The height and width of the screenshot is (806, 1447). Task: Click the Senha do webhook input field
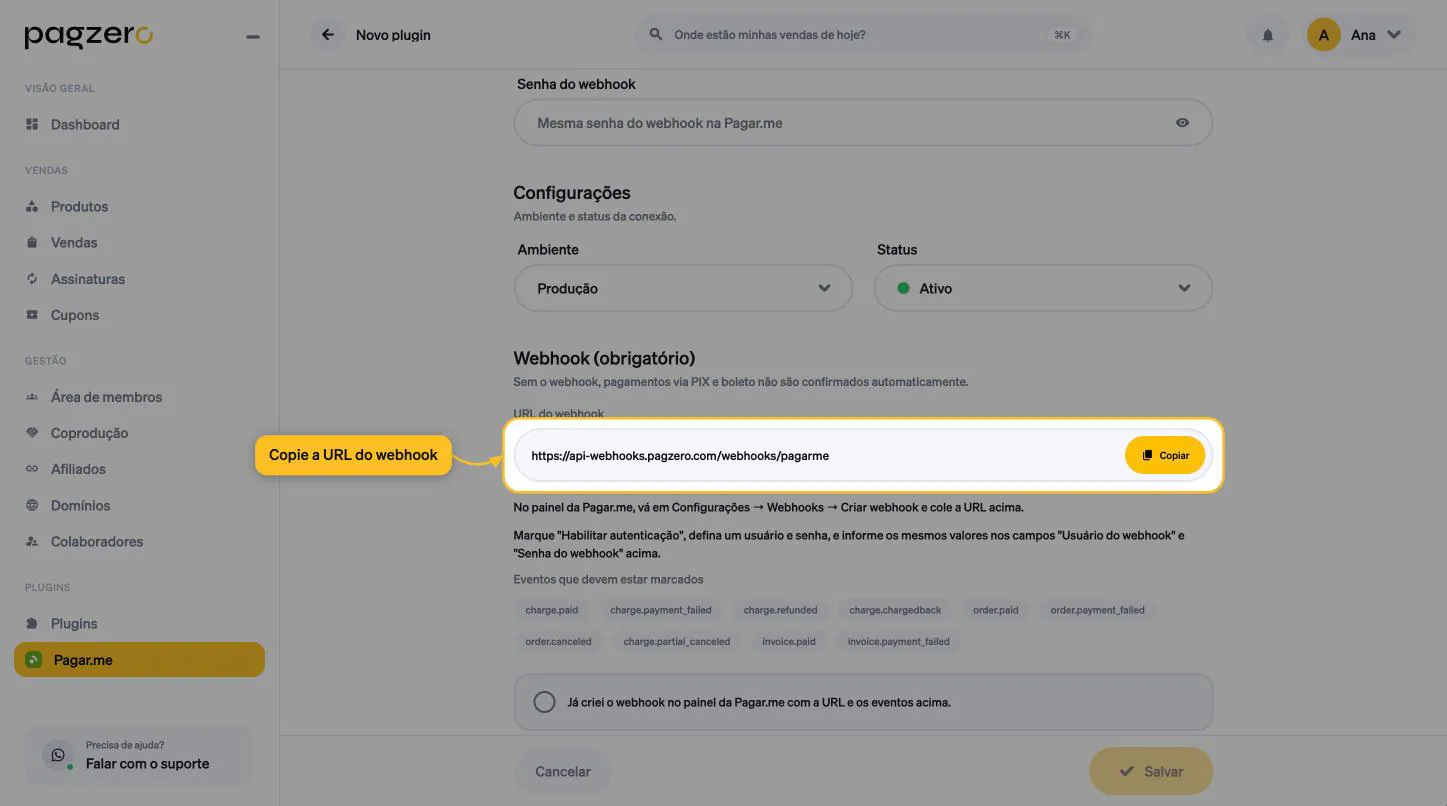coord(863,123)
